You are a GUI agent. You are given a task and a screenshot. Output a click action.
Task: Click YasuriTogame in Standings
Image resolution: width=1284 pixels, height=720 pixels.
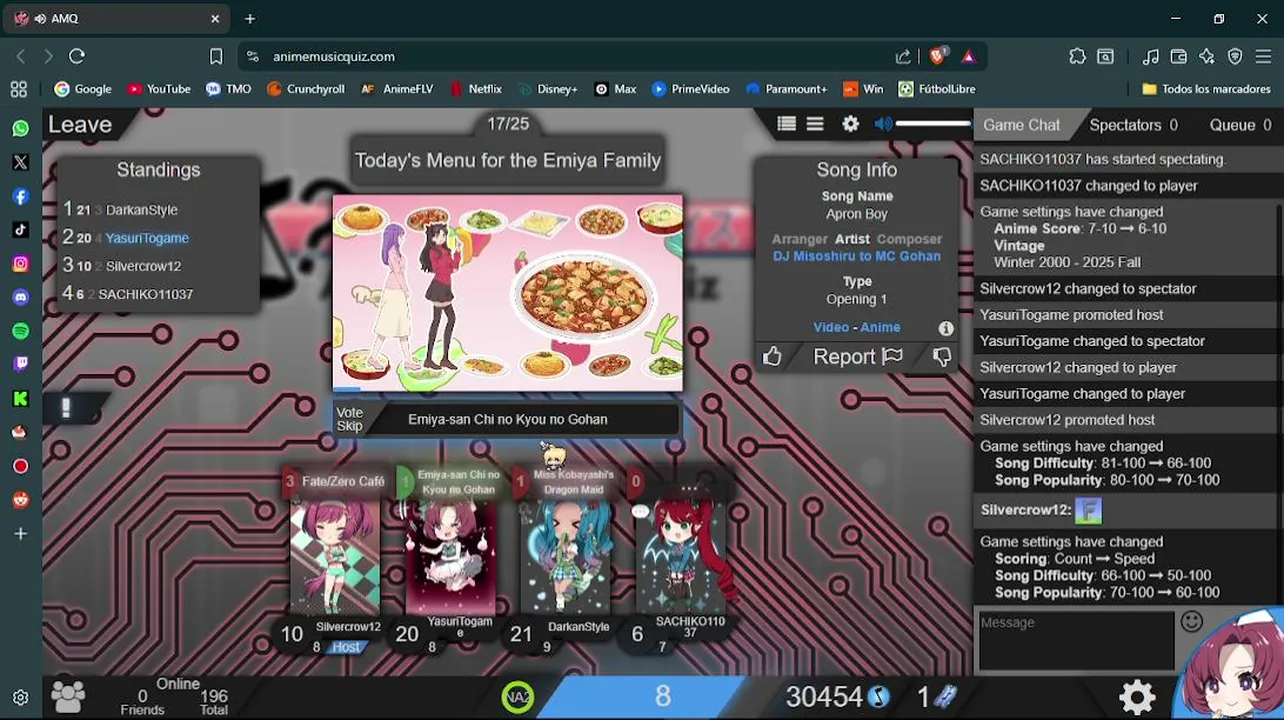[147, 238]
